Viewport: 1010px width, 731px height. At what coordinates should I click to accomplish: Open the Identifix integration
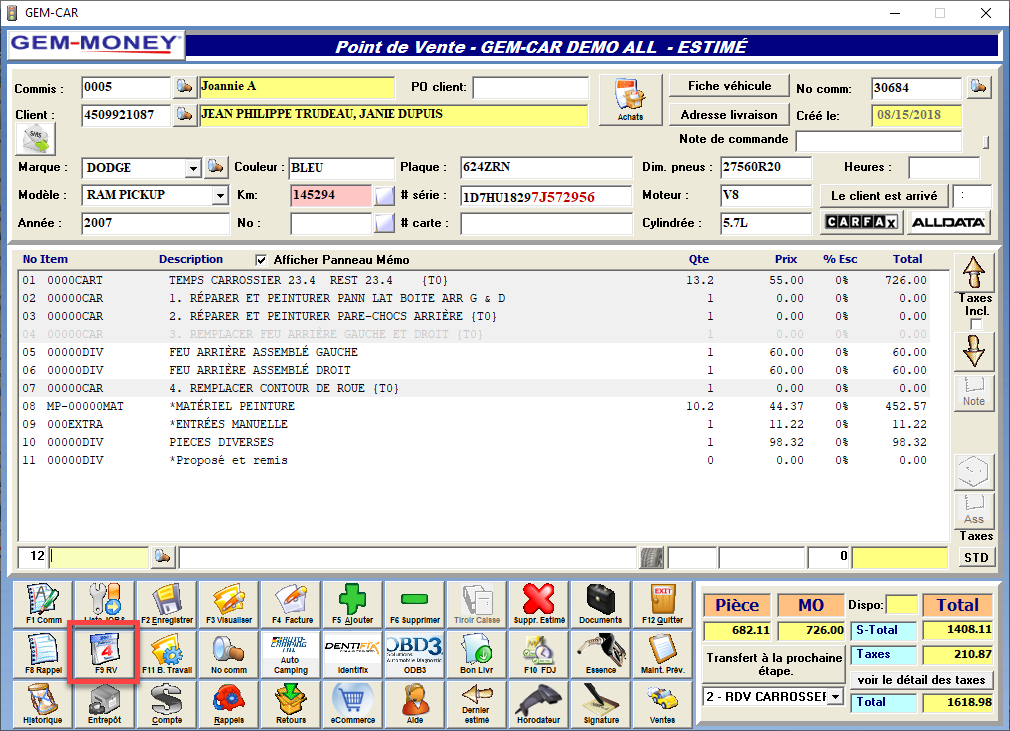[x=353, y=654]
